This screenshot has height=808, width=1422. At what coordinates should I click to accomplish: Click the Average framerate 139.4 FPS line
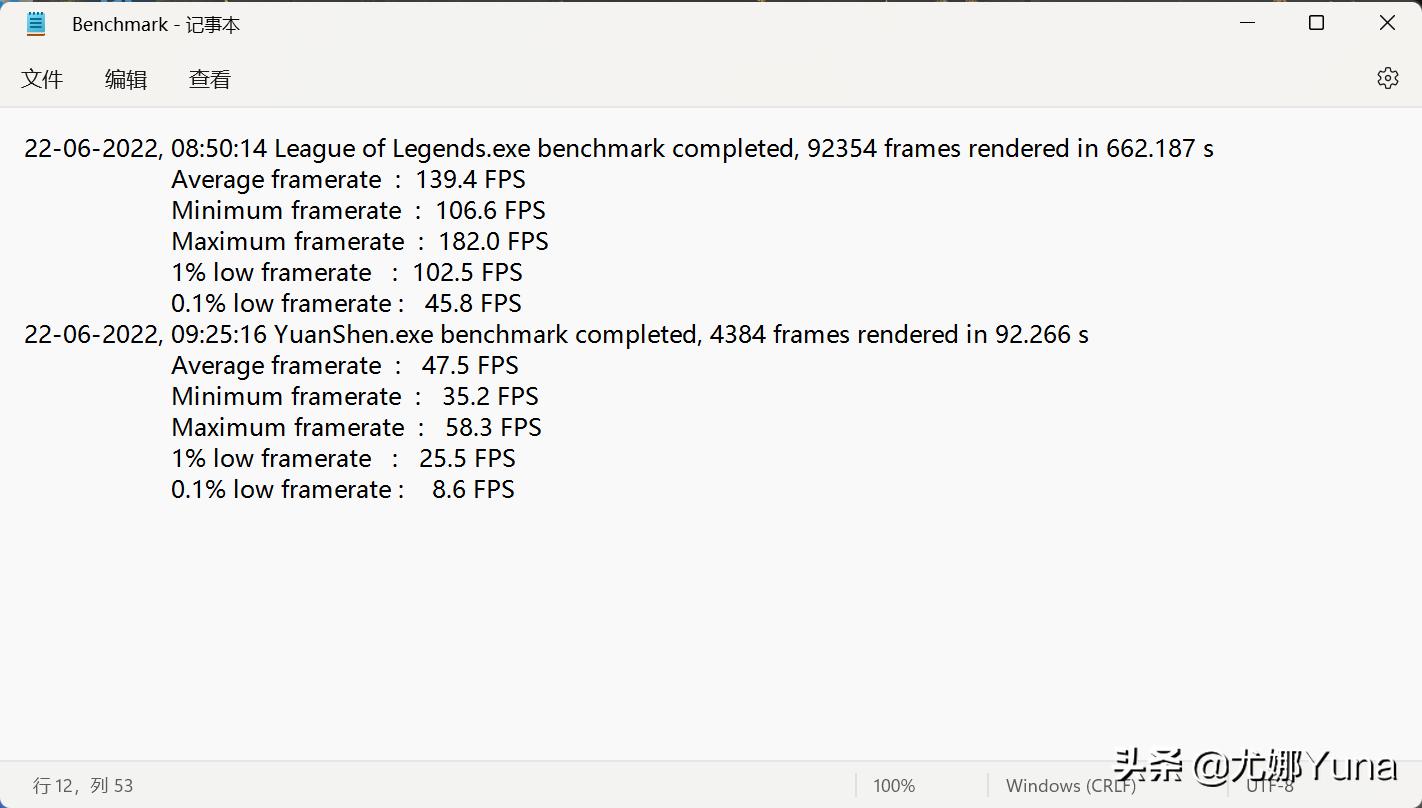click(x=348, y=180)
